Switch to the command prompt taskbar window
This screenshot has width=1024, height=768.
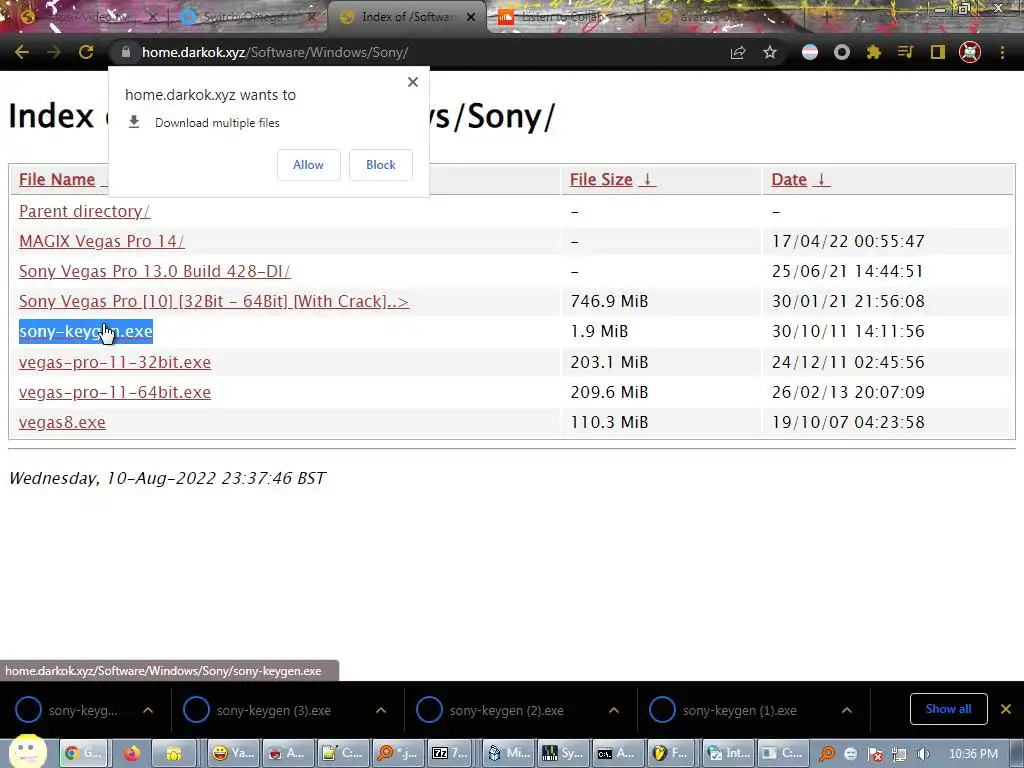pos(616,754)
